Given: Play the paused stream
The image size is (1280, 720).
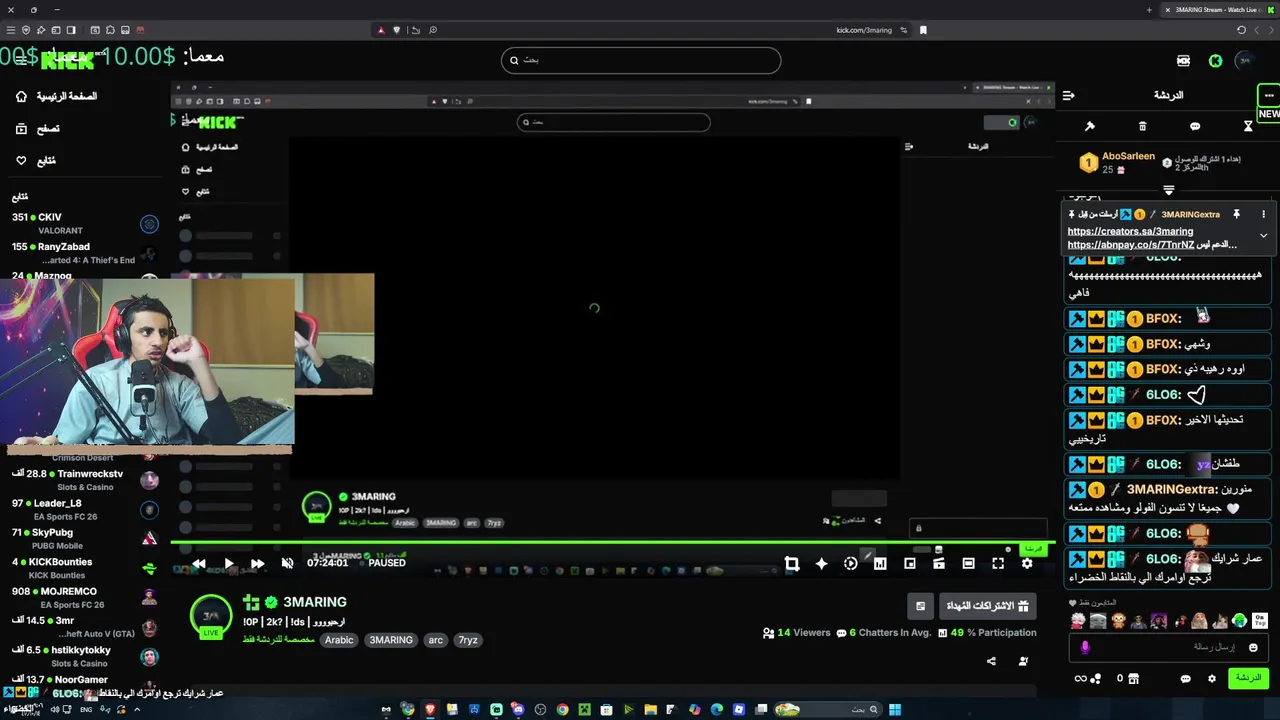Looking at the screenshot, I should [x=228, y=563].
